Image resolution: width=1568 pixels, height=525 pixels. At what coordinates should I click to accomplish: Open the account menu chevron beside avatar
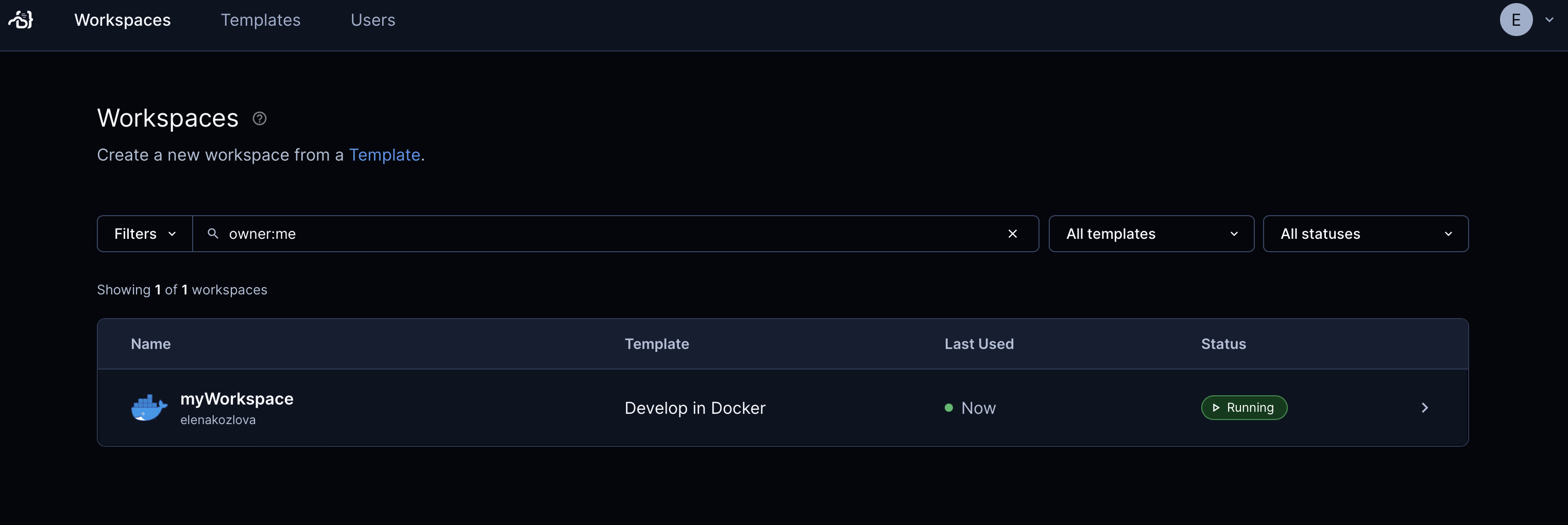tap(1549, 20)
